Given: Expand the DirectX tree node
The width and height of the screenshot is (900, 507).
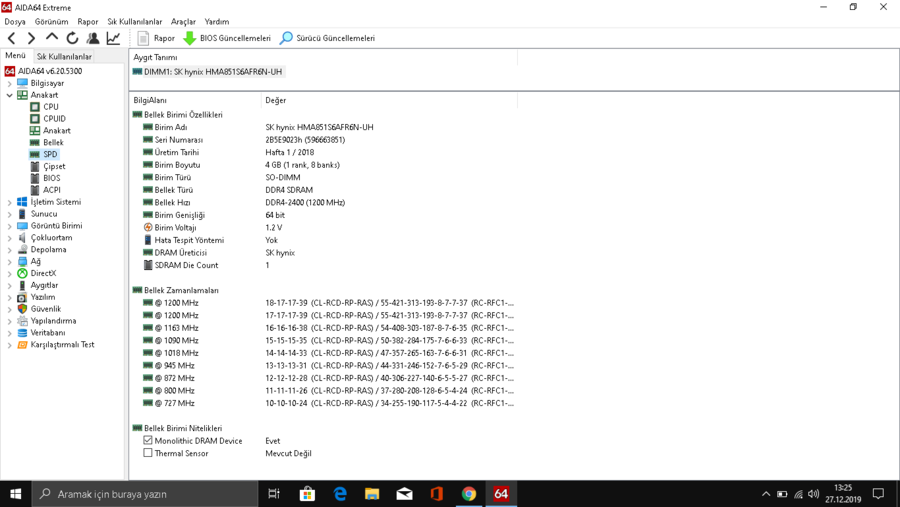Looking at the screenshot, I should pos(9,273).
